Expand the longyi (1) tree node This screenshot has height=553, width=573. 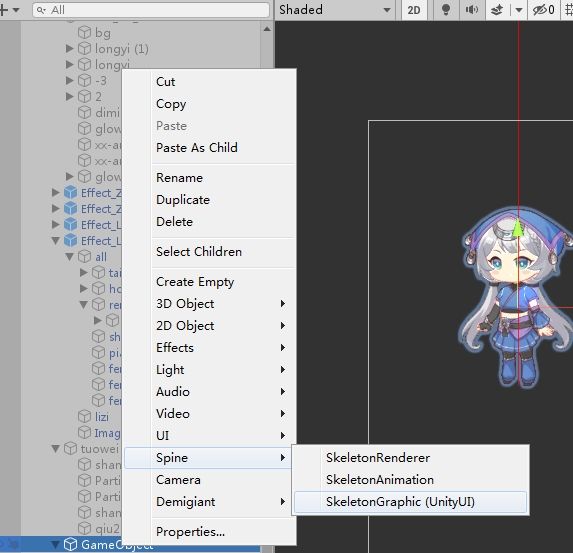click(69, 48)
